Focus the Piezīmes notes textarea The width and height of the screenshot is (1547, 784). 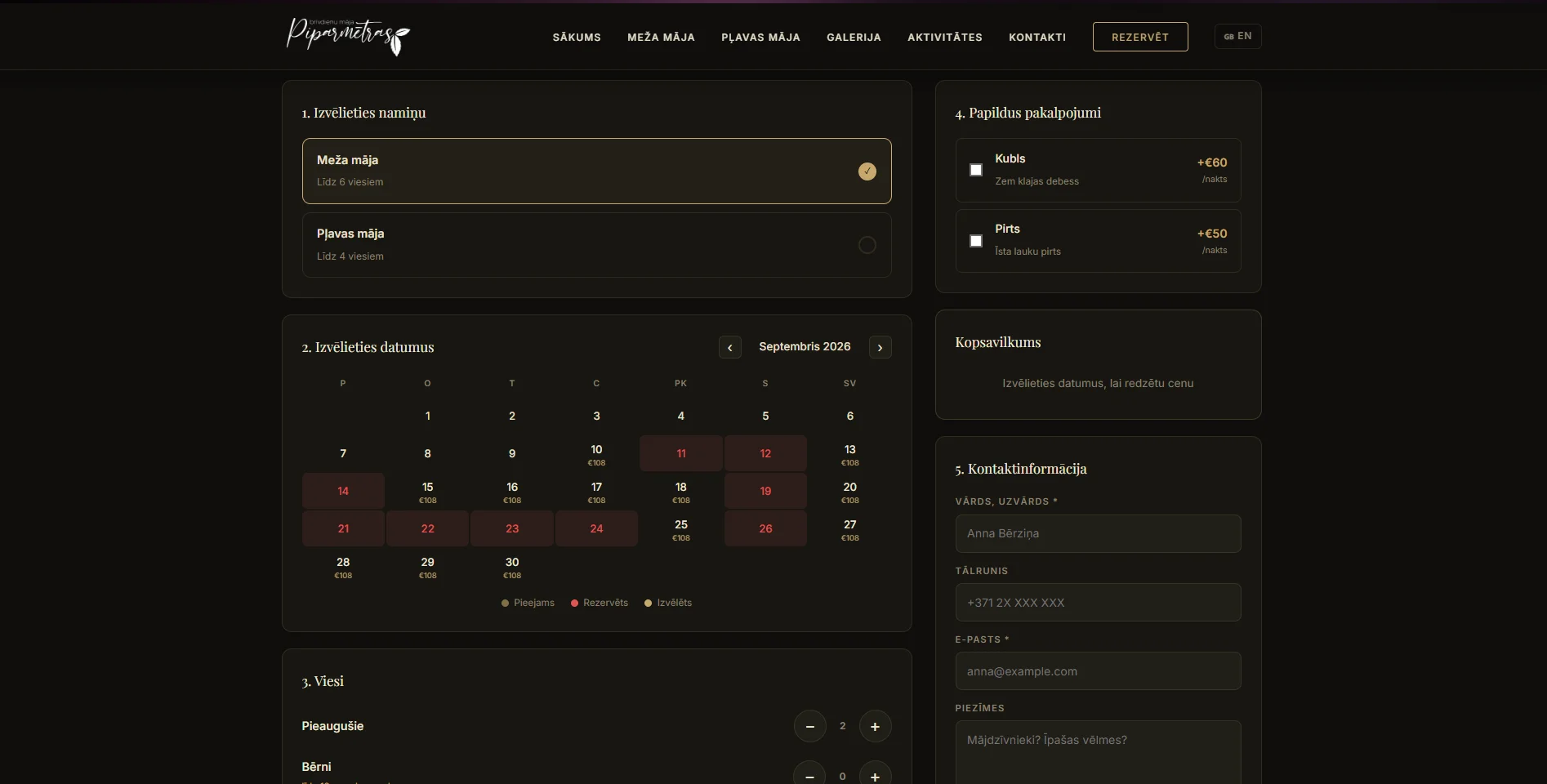tap(1098, 752)
